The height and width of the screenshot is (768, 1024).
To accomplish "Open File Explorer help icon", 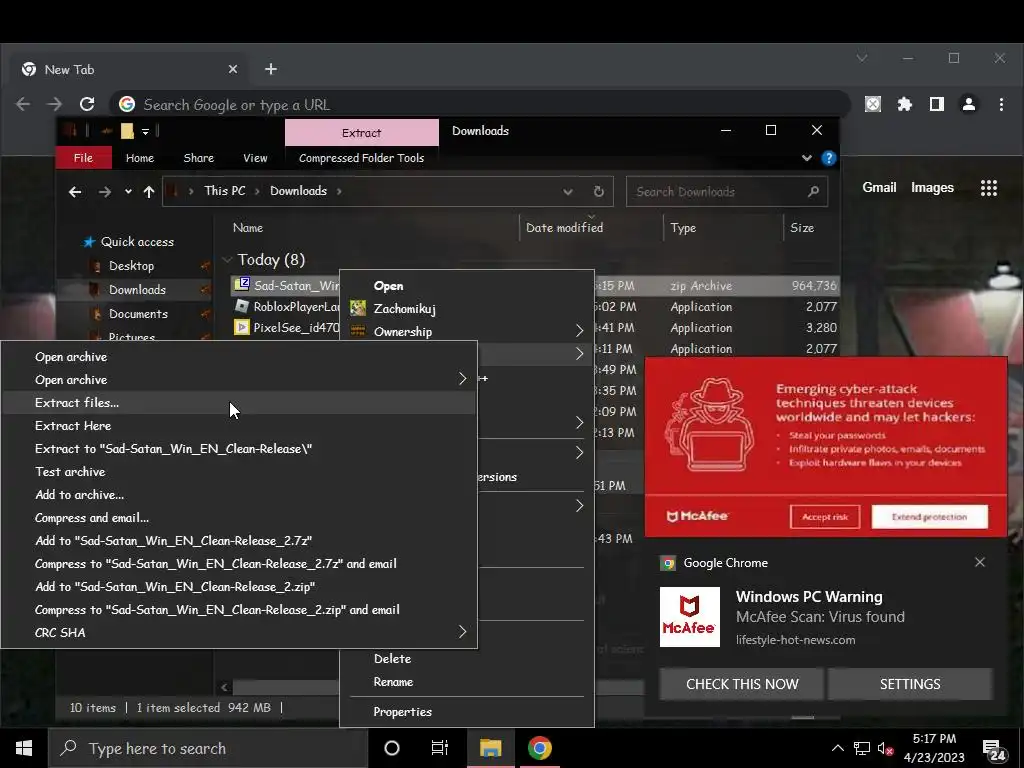I will [829, 158].
